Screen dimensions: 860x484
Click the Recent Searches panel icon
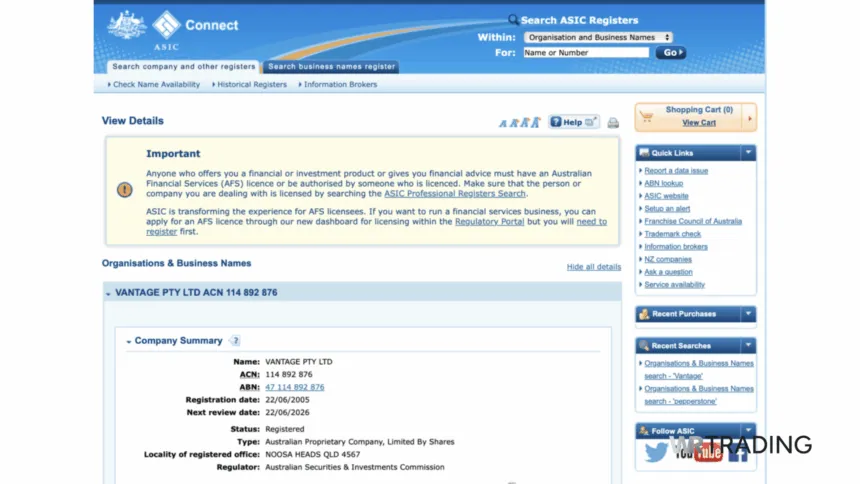coord(644,346)
